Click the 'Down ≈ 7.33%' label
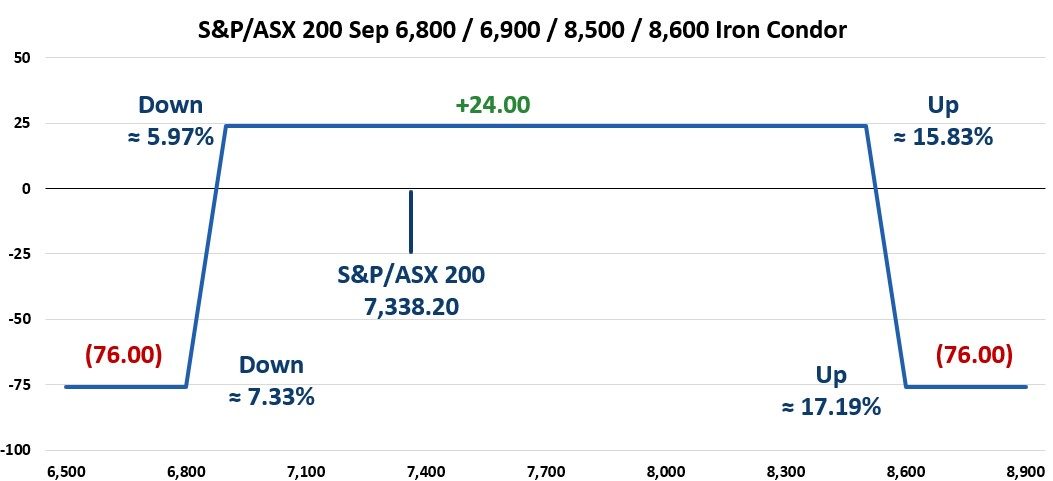 (x=271, y=381)
